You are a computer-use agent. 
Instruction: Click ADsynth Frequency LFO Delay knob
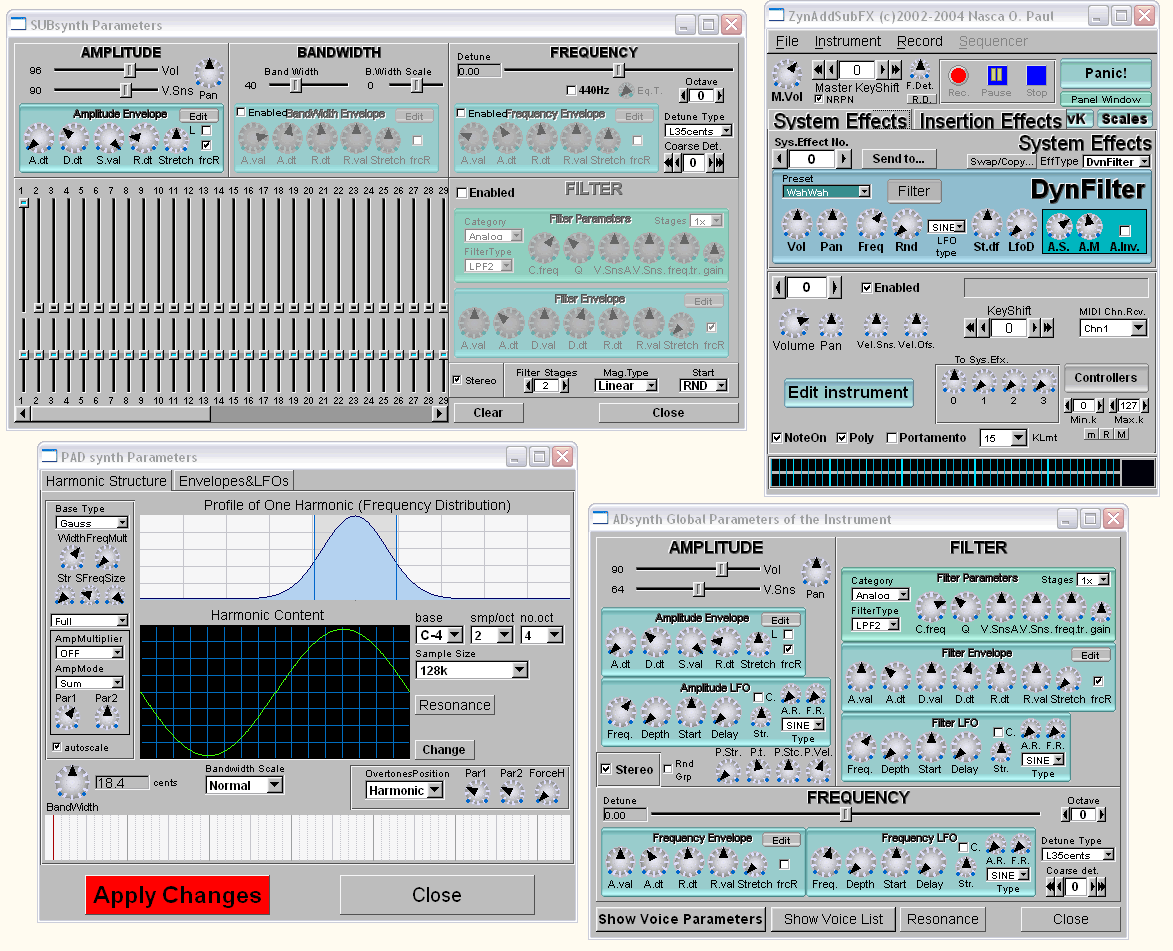(930, 863)
